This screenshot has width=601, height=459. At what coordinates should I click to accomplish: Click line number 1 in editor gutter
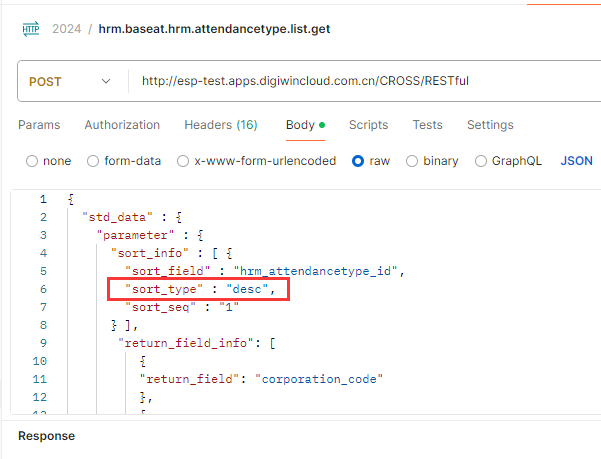[x=43, y=199]
